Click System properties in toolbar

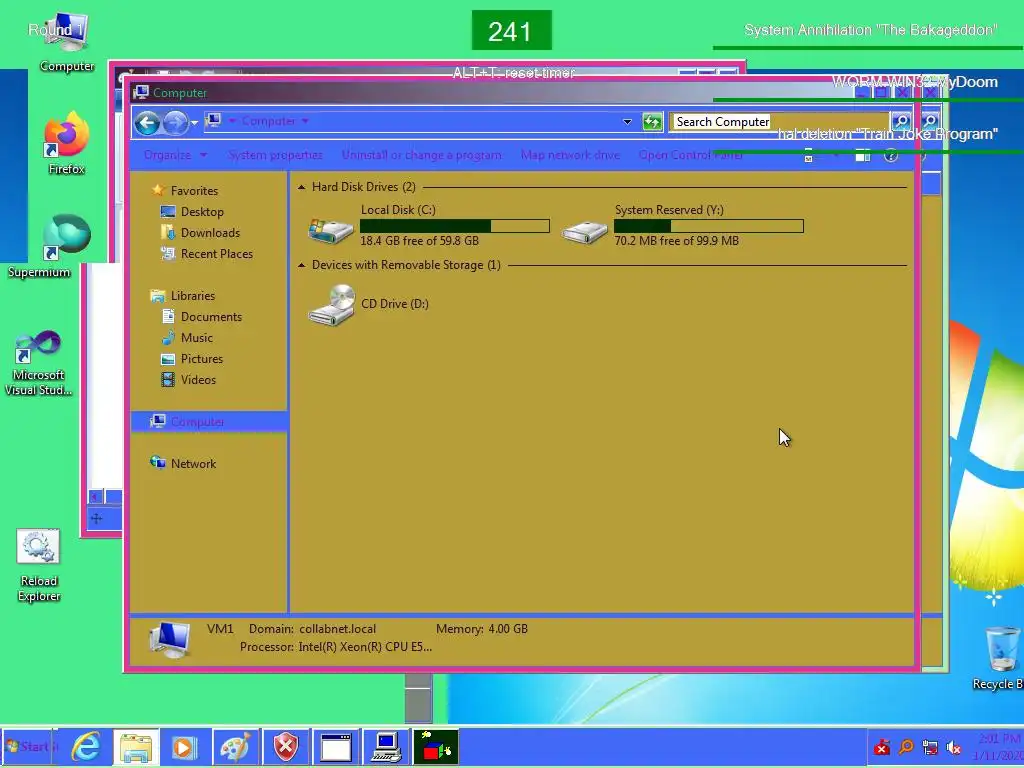pyautogui.click(x=275, y=155)
